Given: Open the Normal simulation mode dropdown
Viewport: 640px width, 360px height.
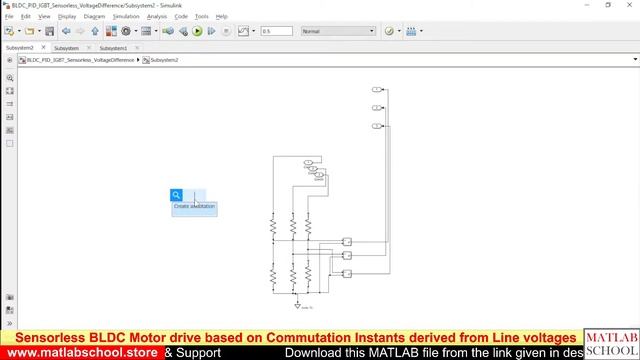Looking at the screenshot, I should coord(338,31).
